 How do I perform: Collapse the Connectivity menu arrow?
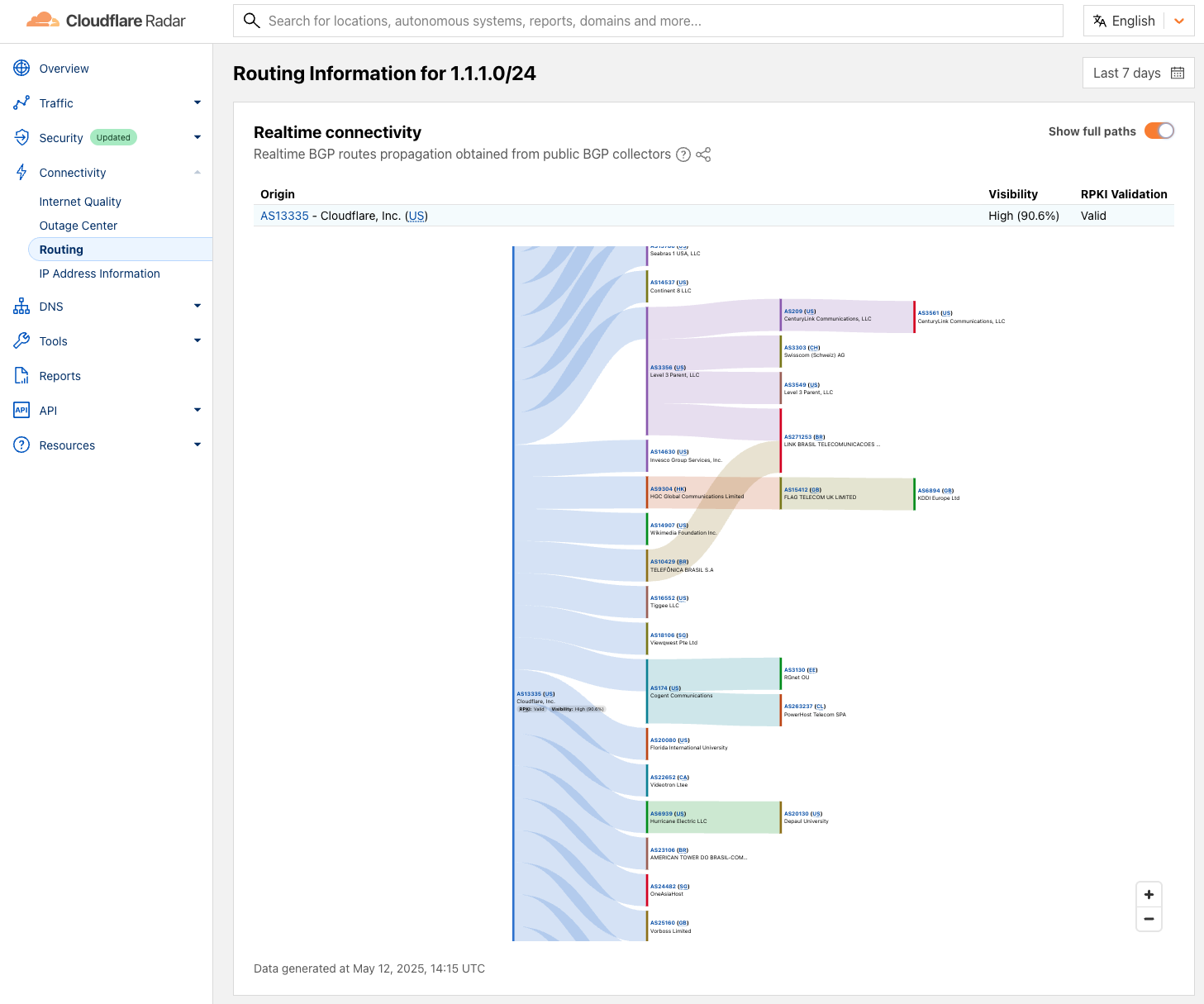(197, 172)
